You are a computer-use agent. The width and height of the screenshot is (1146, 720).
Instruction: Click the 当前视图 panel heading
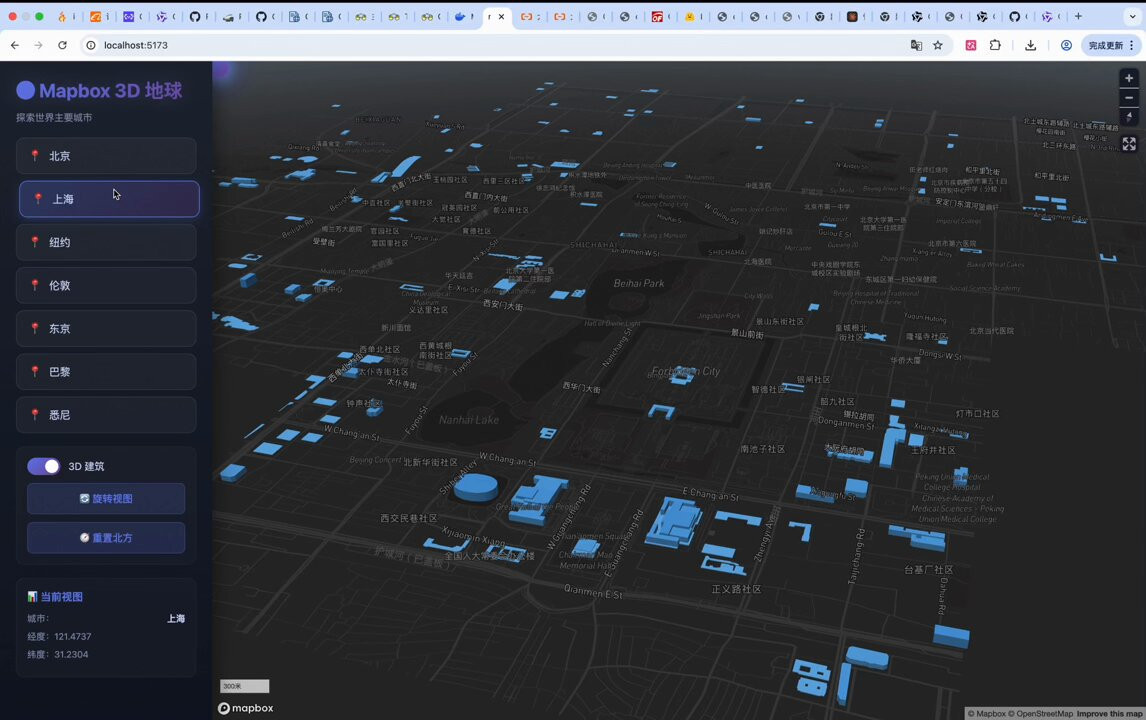pyautogui.click(x=55, y=596)
